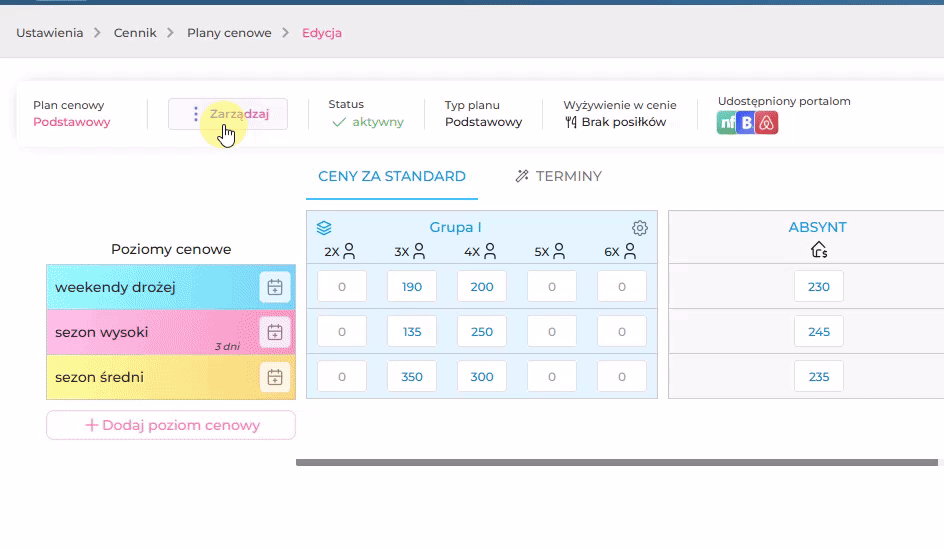Click the Grupa I layers icon
Image resolution: width=944 pixels, height=550 pixels.
324,228
